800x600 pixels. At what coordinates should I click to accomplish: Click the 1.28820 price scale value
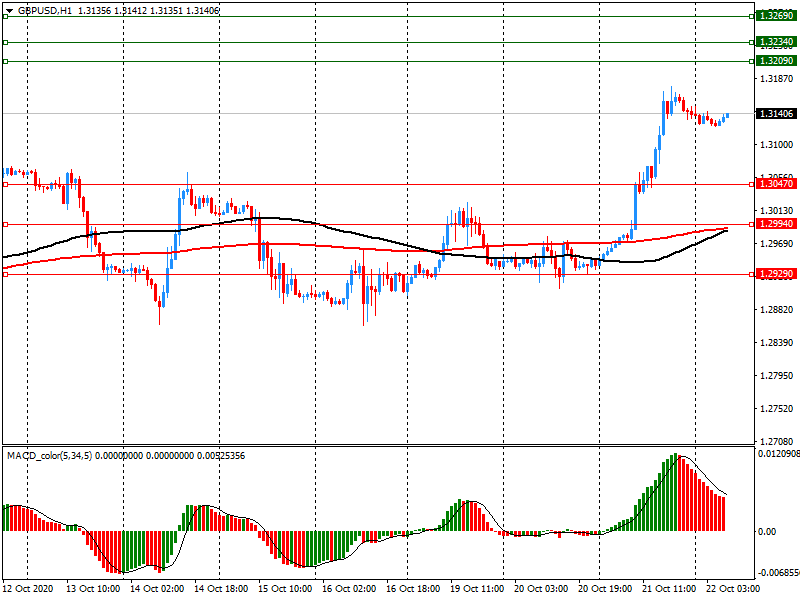coord(777,310)
